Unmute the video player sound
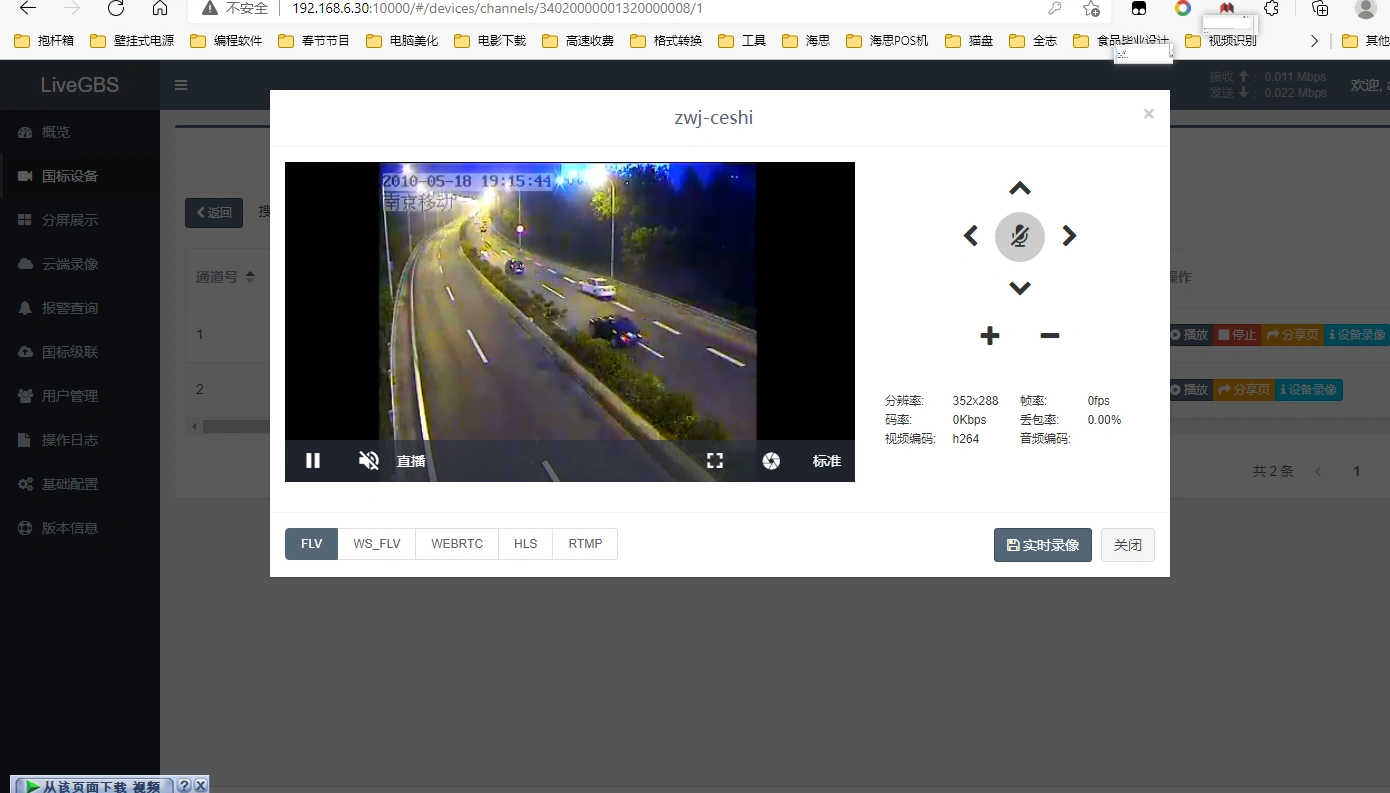The image size is (1390, 793). coord(369,461)
